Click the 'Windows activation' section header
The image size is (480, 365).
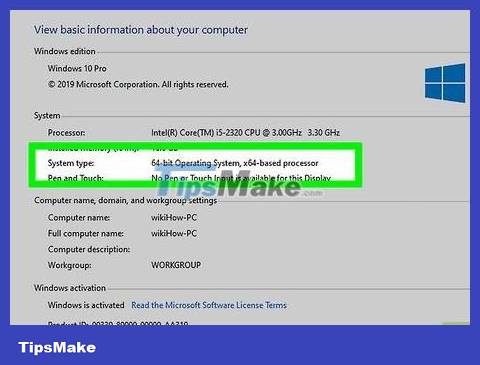tap(70, 288)
